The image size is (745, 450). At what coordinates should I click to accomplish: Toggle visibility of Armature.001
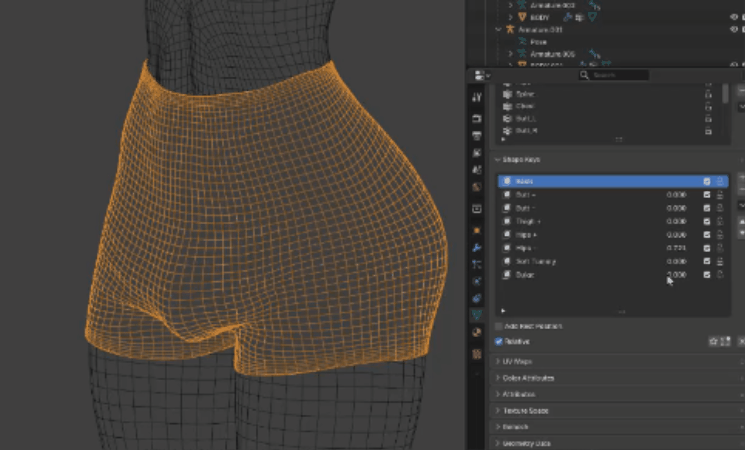click(x=734, y=29)
